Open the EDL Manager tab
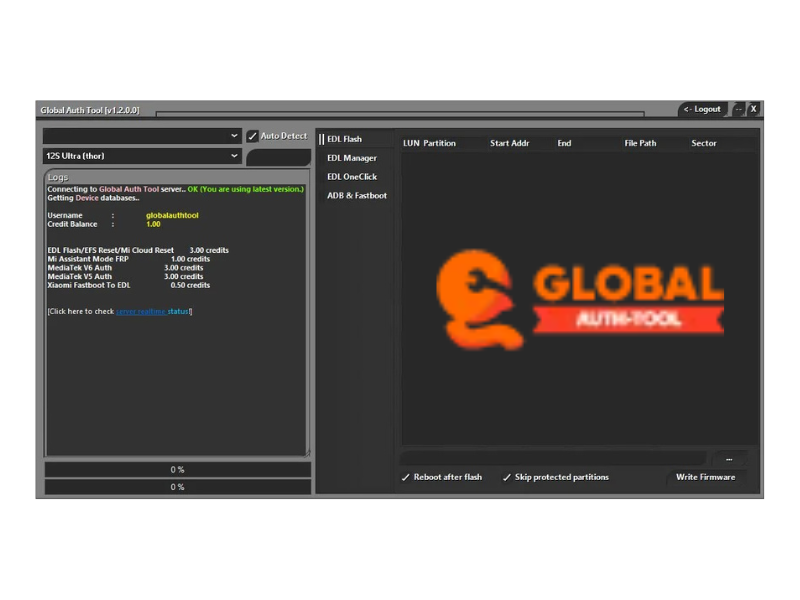Screen dimensions: 800x600 352,158
